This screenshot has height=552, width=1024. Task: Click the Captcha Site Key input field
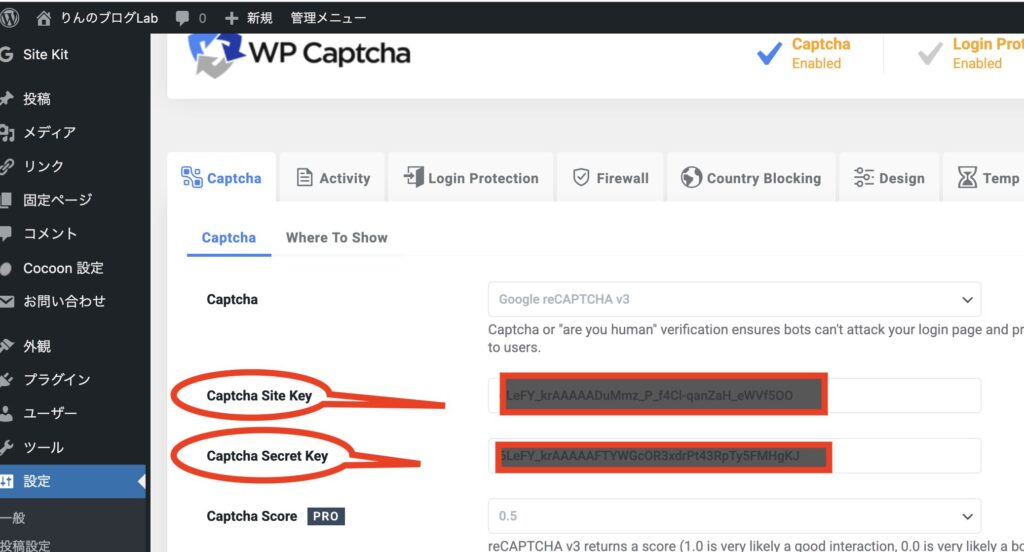coord(740,396)
